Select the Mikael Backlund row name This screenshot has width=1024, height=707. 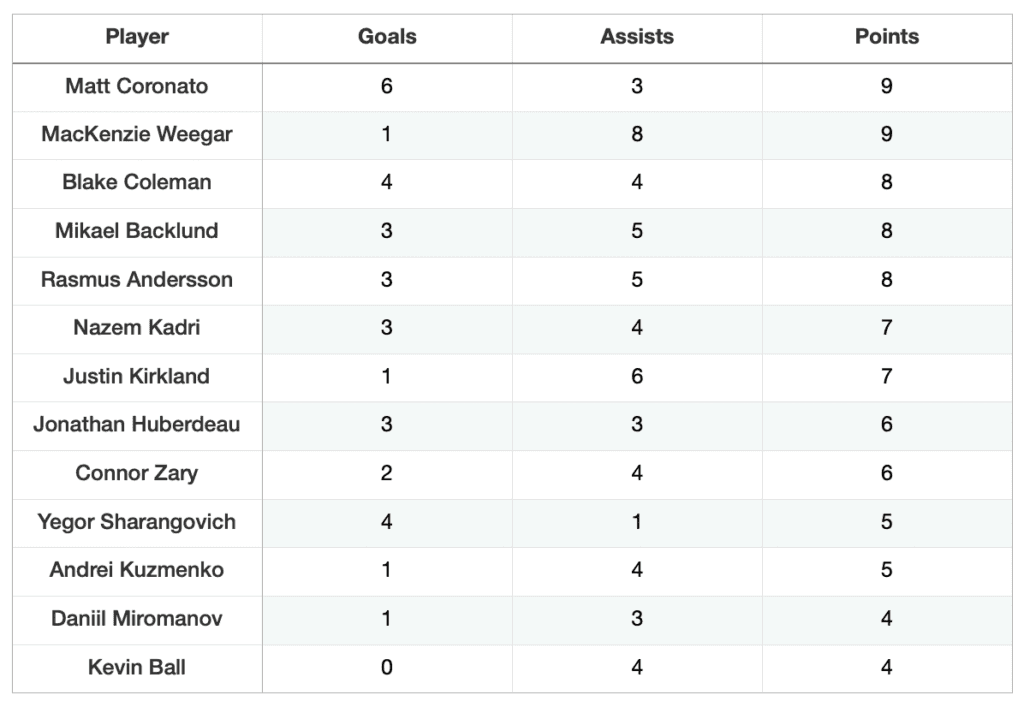(x=137, y=231)
